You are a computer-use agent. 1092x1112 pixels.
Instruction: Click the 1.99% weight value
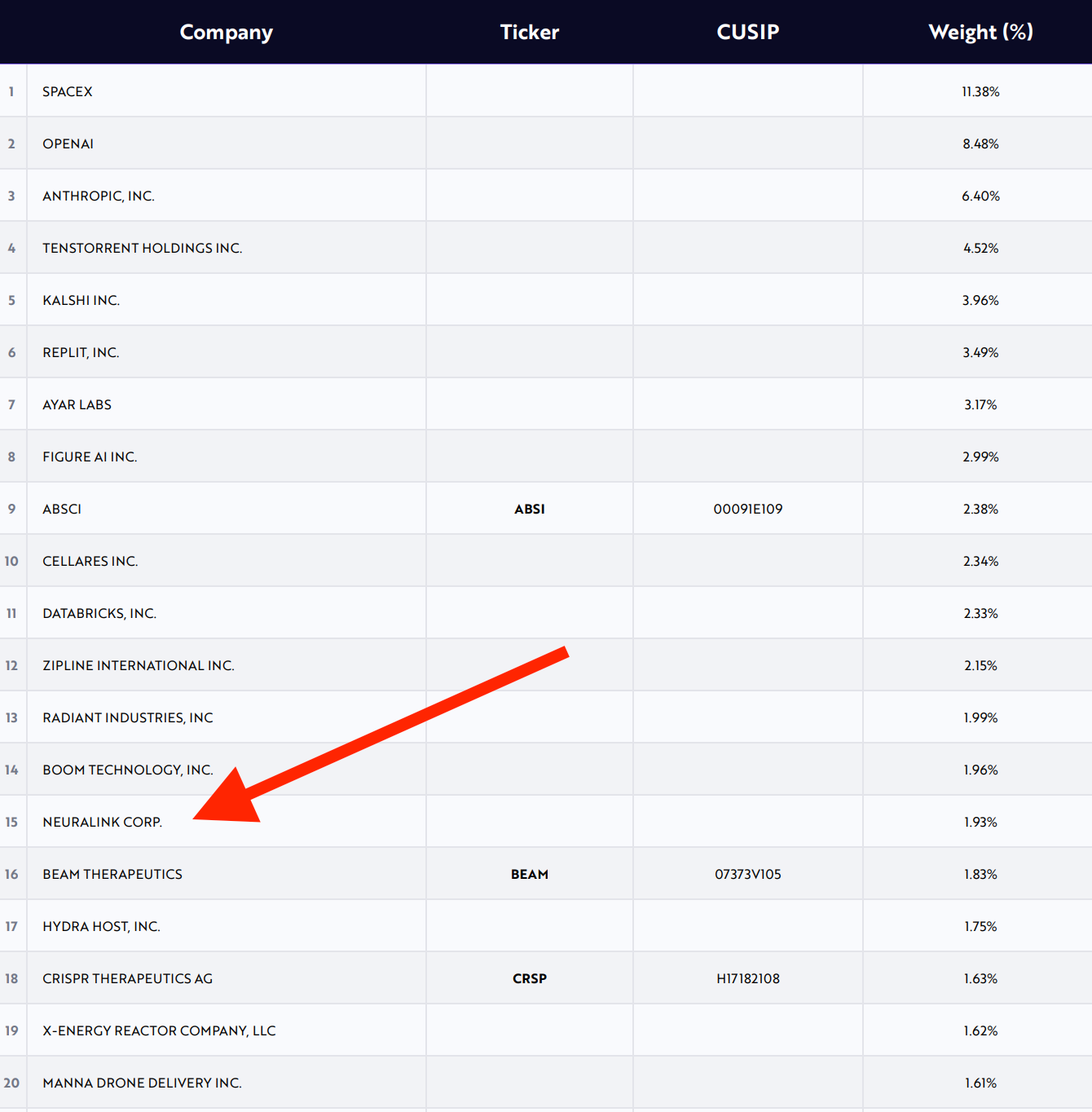980,717
